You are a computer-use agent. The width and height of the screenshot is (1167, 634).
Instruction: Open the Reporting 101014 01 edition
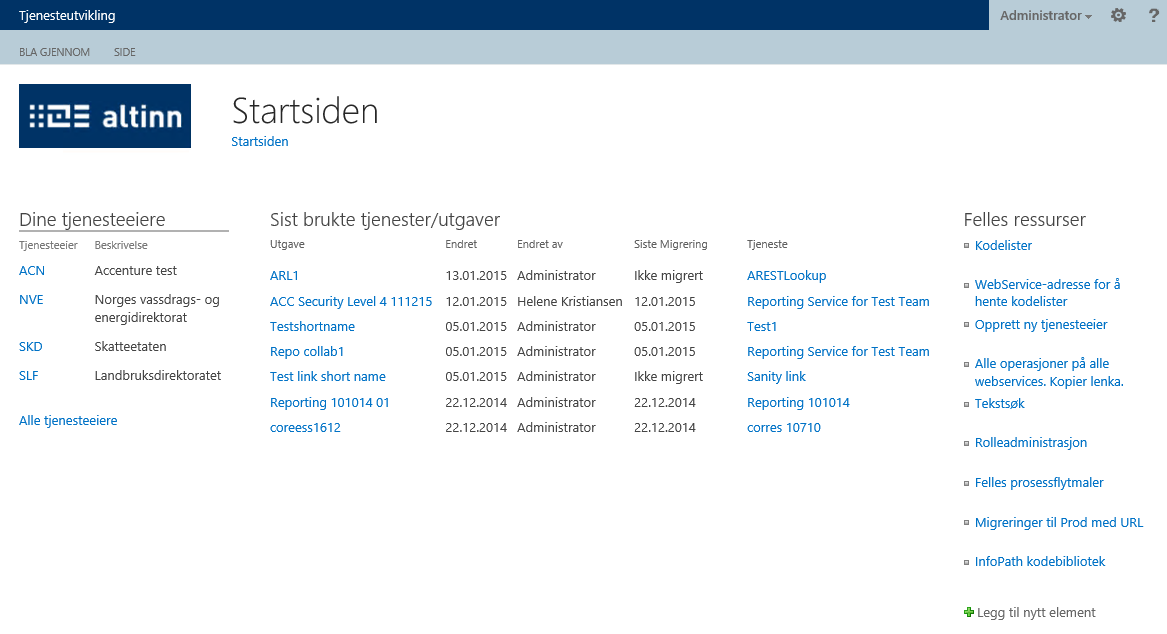pos(330,403)
